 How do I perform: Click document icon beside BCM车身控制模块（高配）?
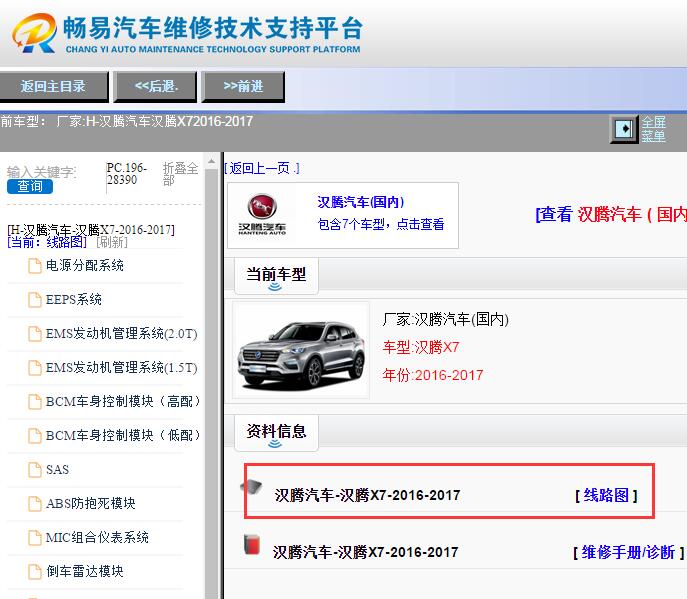click(35, 402)
